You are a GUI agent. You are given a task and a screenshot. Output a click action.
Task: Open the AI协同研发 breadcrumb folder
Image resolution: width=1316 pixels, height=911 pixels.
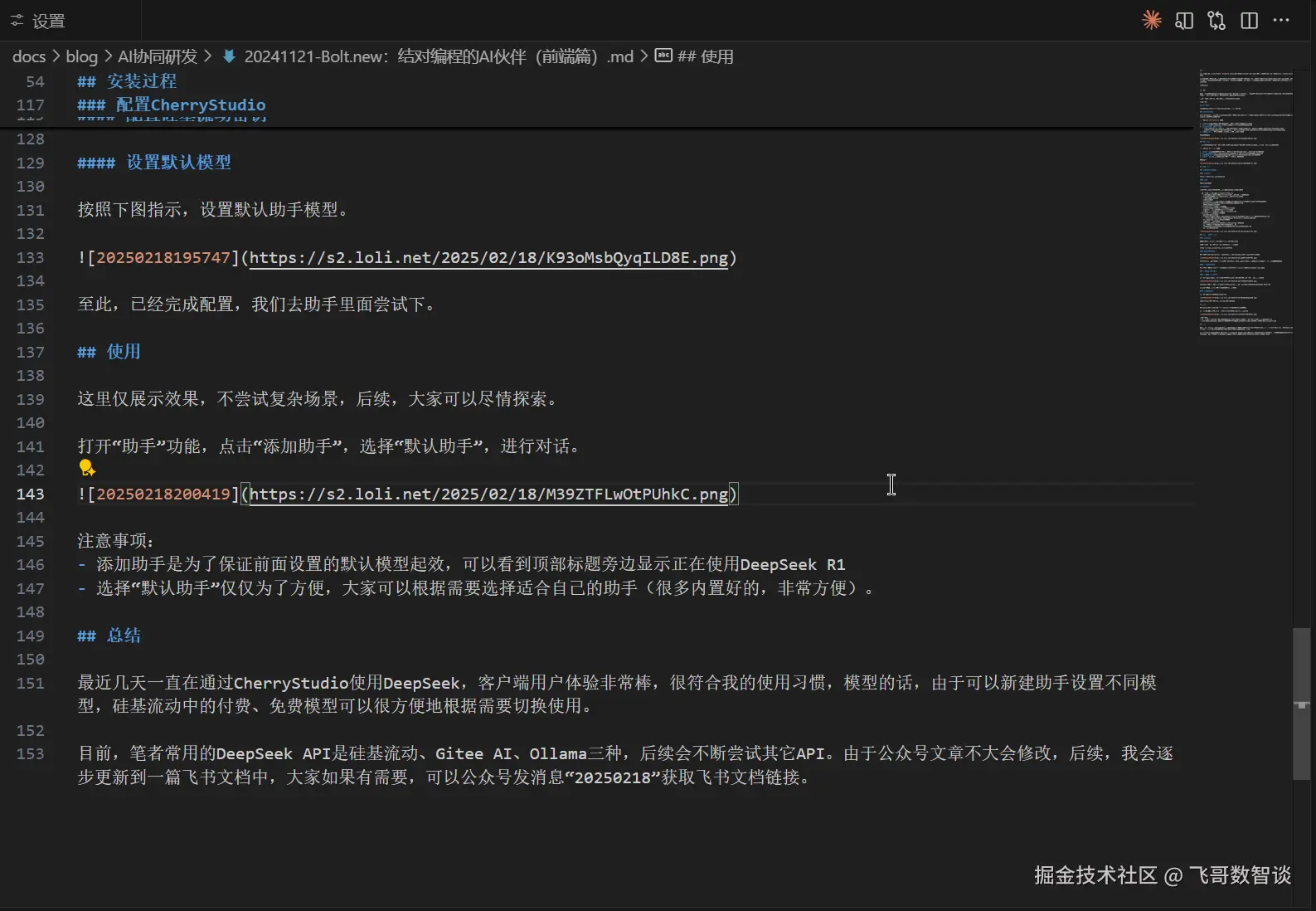[x=158, y=56]
